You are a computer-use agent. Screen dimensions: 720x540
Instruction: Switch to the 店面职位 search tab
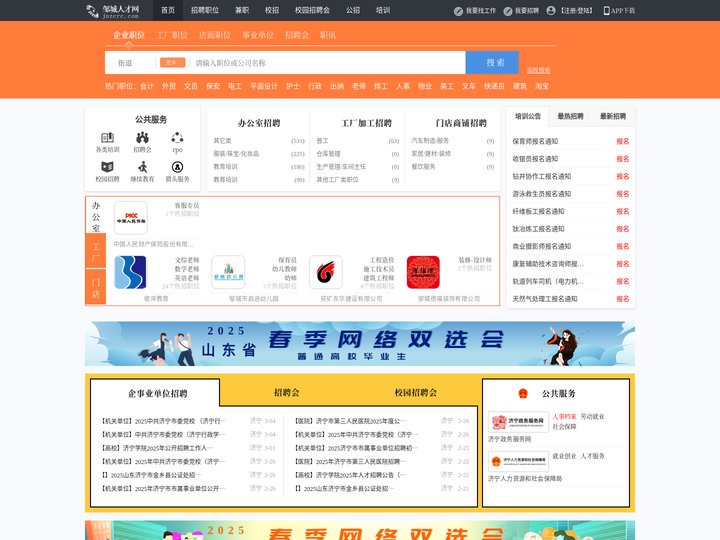[x=215, y=35]
